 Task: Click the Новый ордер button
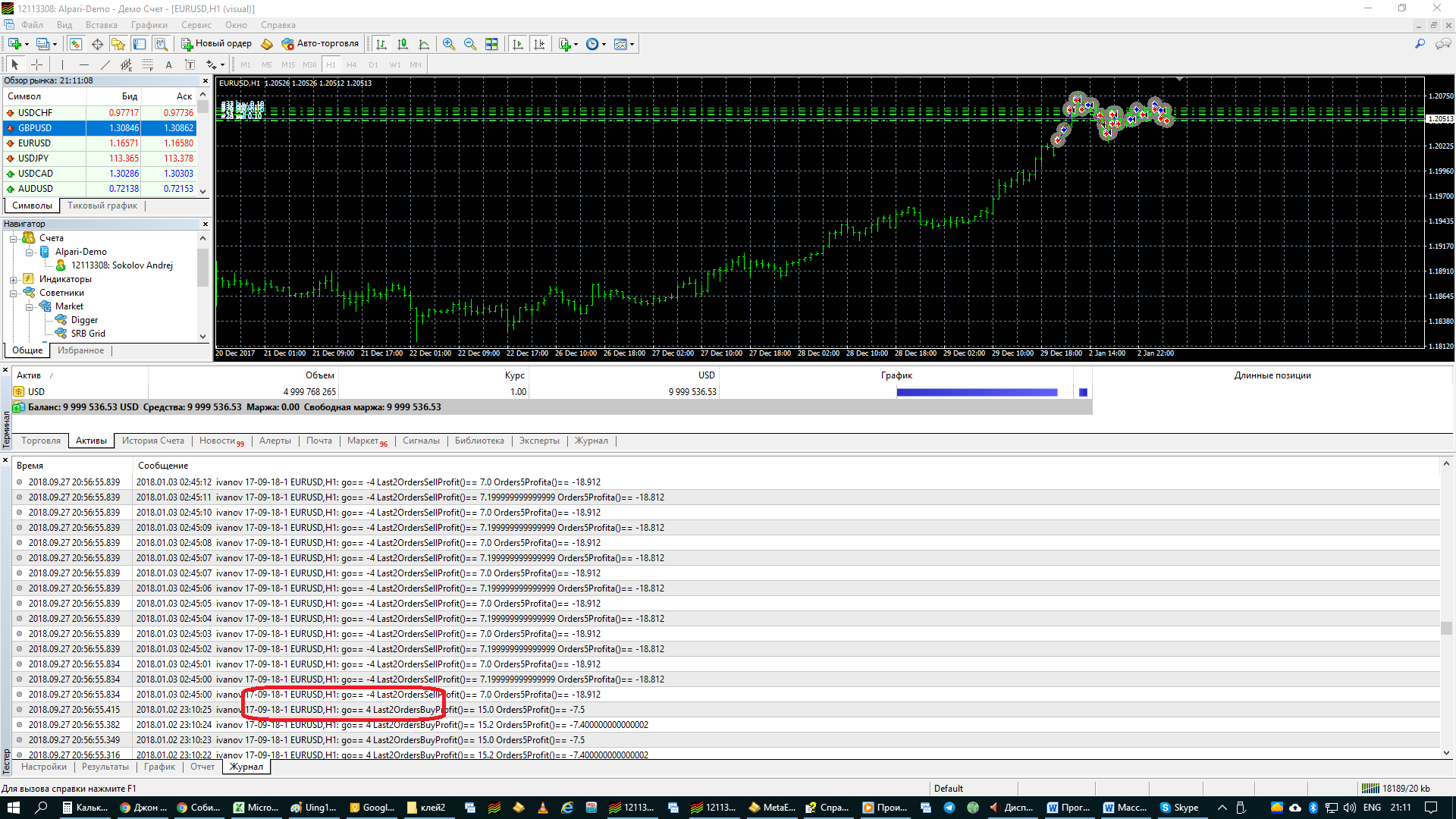(x=217, y=44)
